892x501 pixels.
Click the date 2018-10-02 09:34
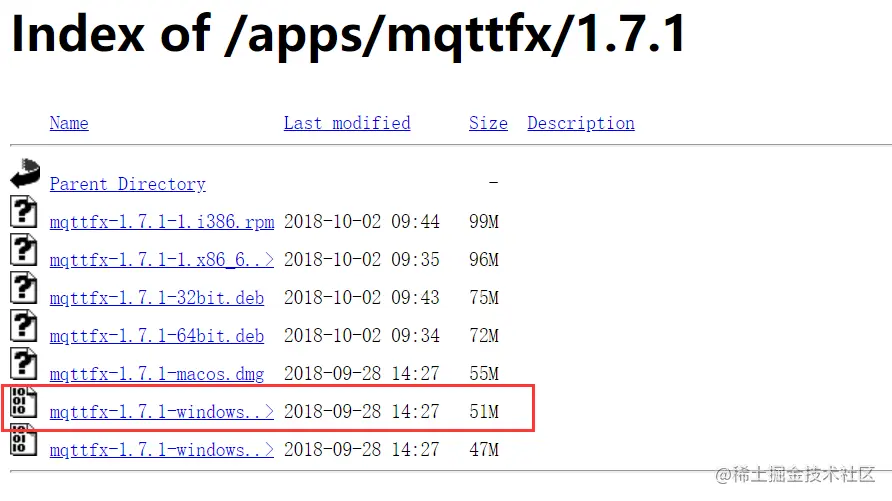[362, 336]
